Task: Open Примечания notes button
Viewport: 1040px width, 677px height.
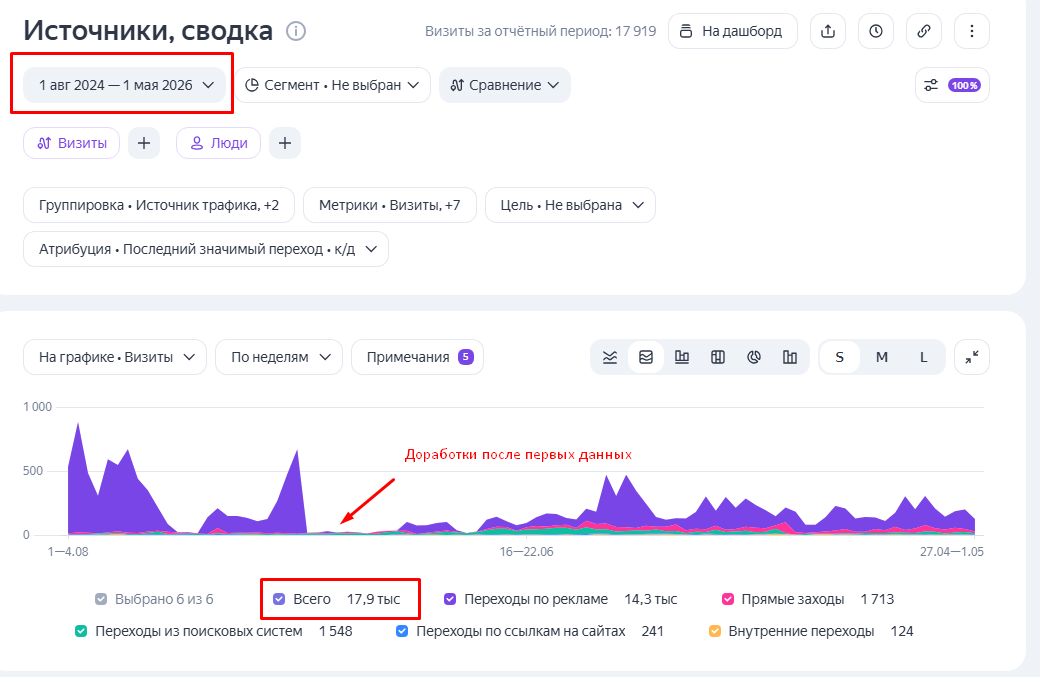Action: pyautogui.click(x=417, y=357)
